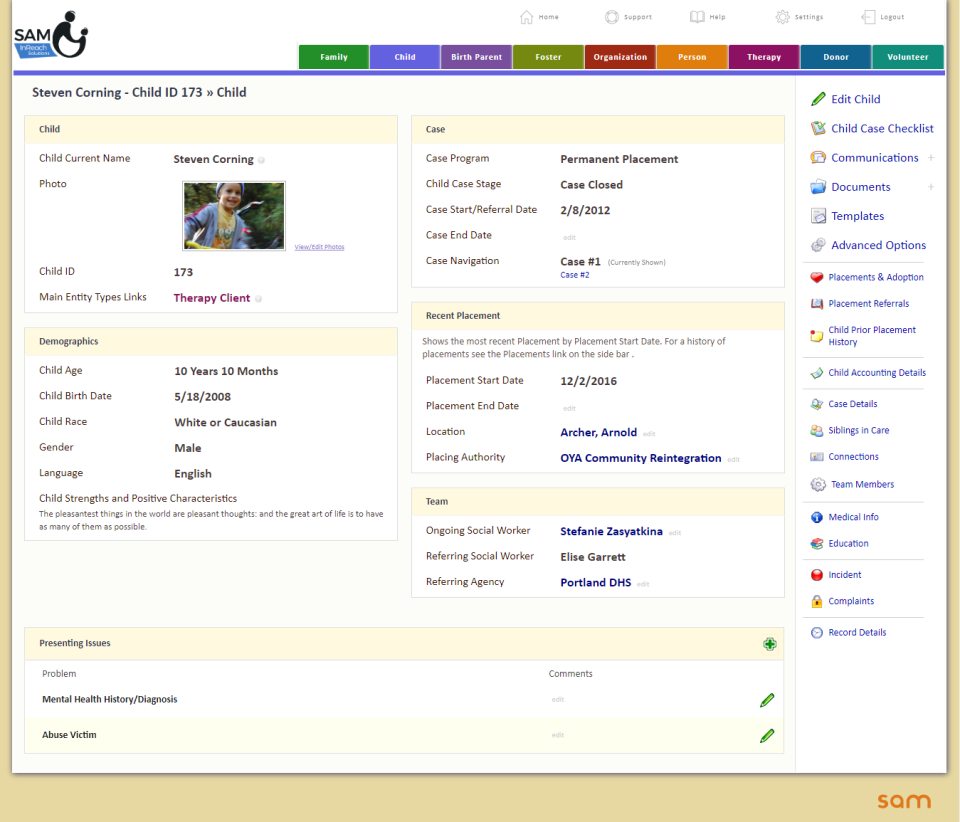The height and width of the screenshot is (822, 960).
Task: Click the Child Accounting Details icon
Action: (x=817, y=373)
